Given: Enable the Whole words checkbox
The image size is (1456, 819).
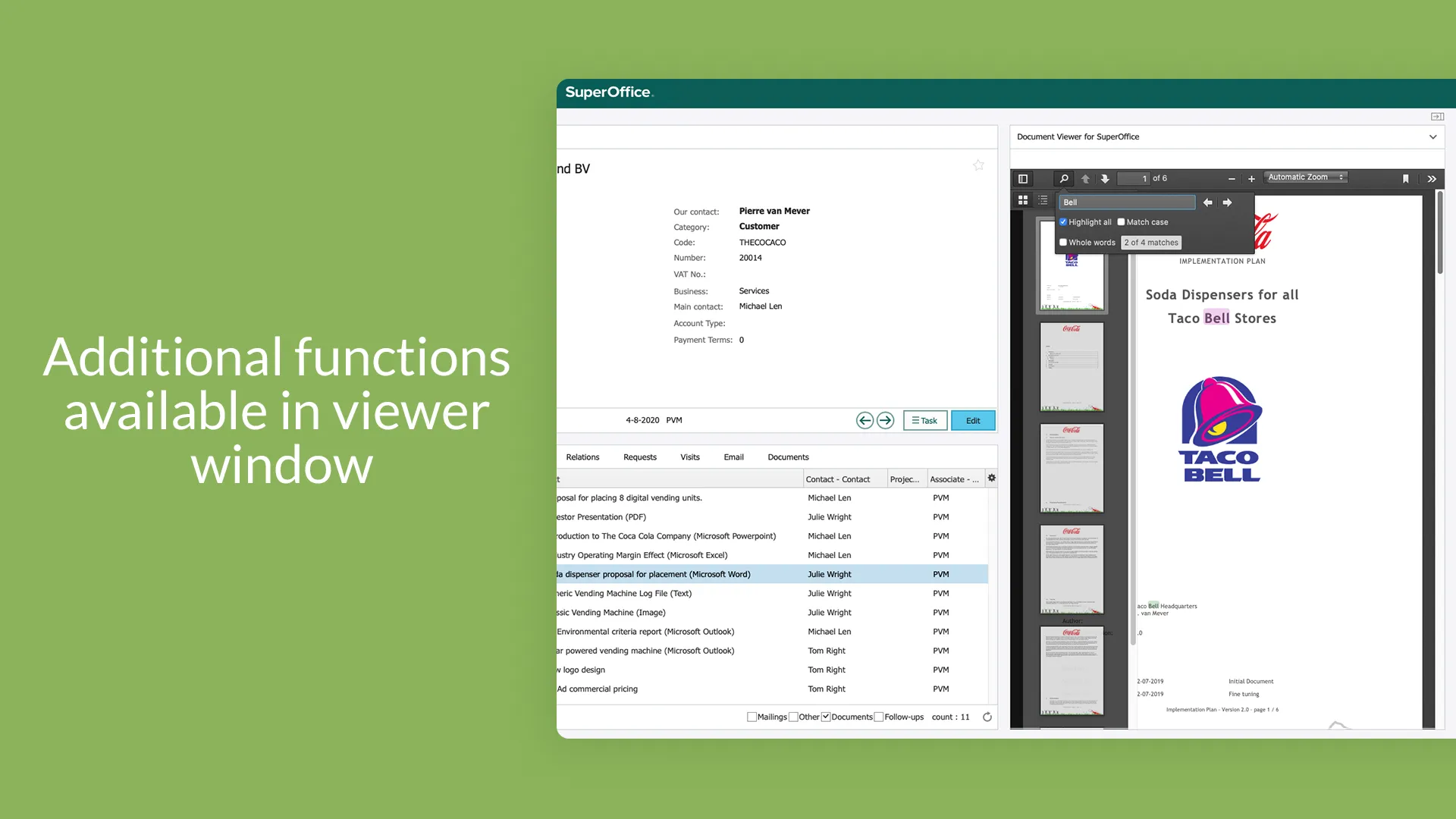Looking at the screenshot, I should (x=1063, y=243).
